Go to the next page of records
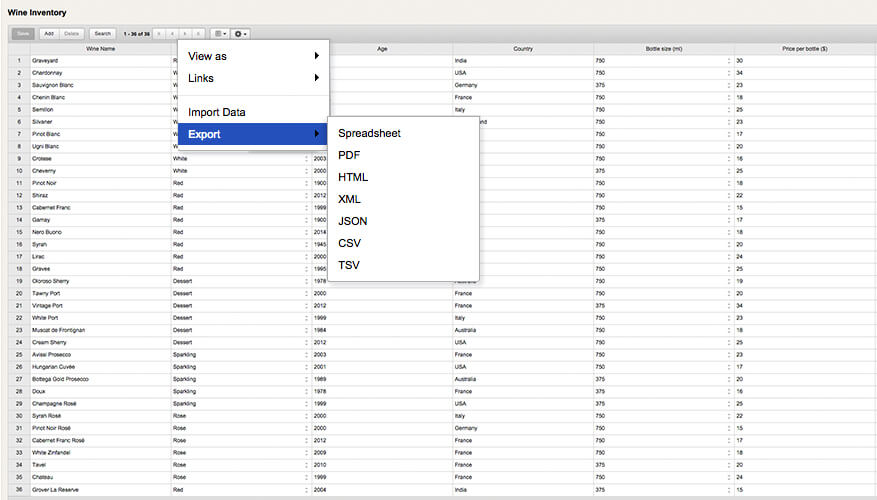Screen dimensions: 877x500 (x=185, y=34)
